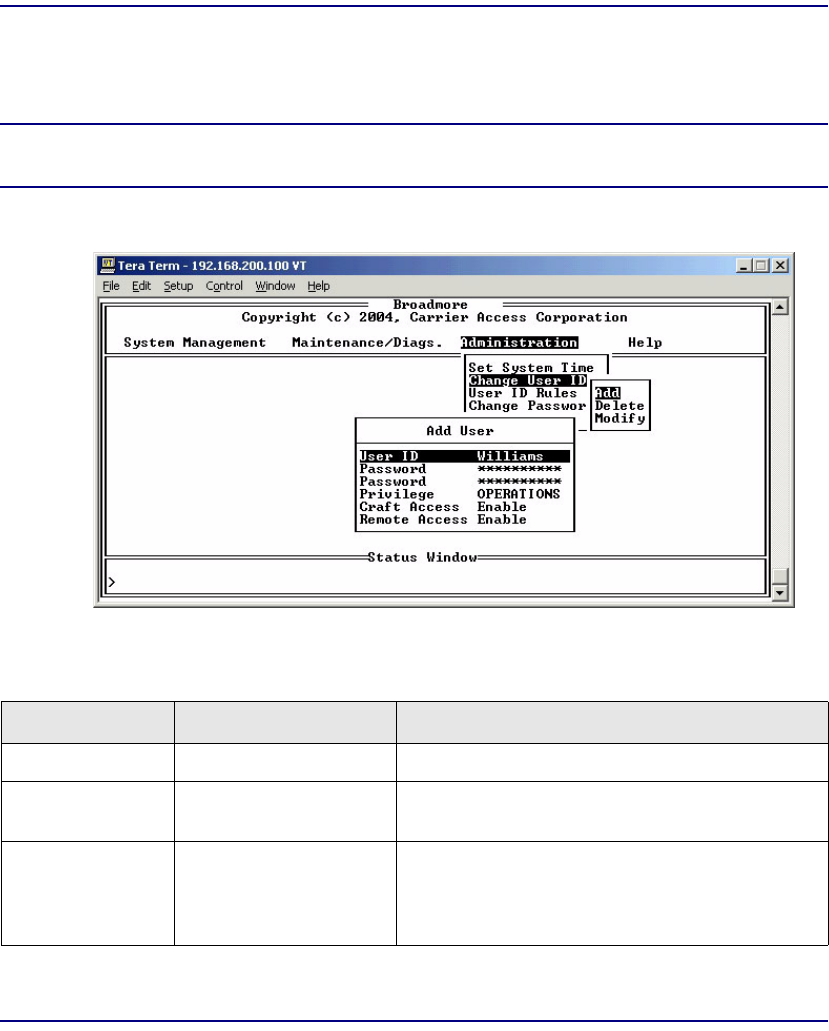The image size is (829, 1031).
Task: Open the Setup menu
Action: tap(178, 286)
